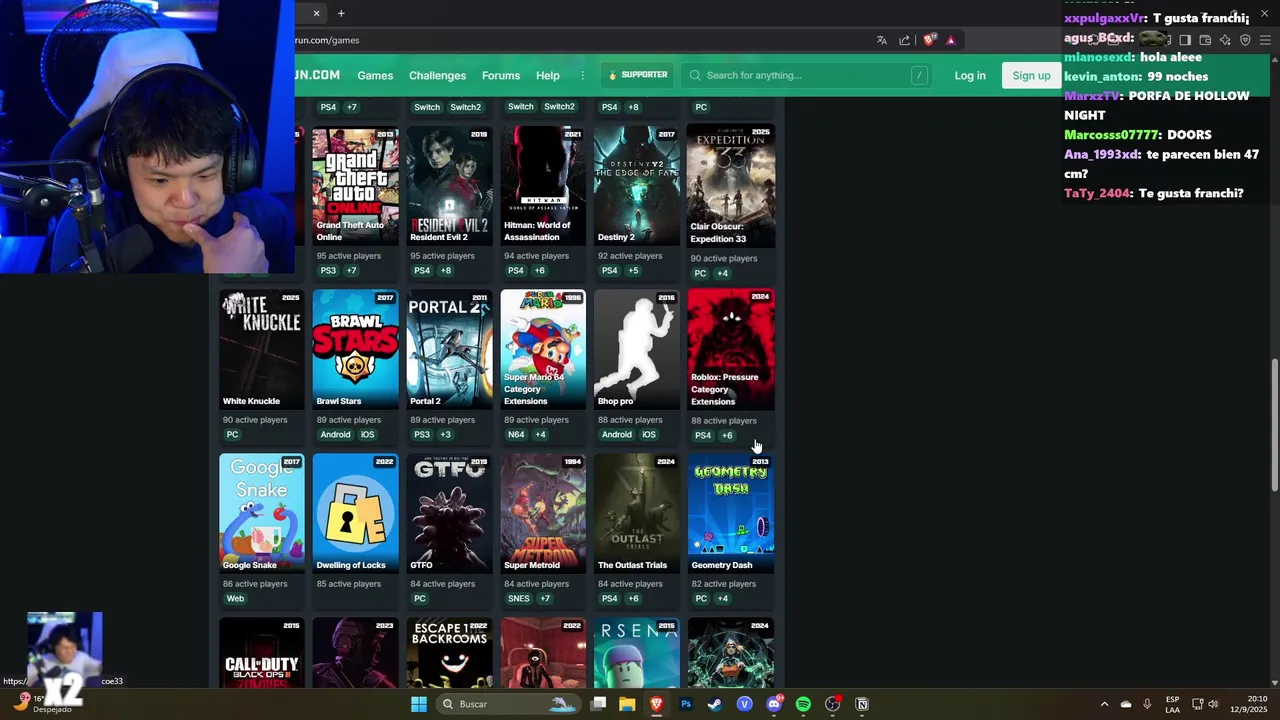
Task: Open Discord from the taskbar
Action: [x=774, y=704]
